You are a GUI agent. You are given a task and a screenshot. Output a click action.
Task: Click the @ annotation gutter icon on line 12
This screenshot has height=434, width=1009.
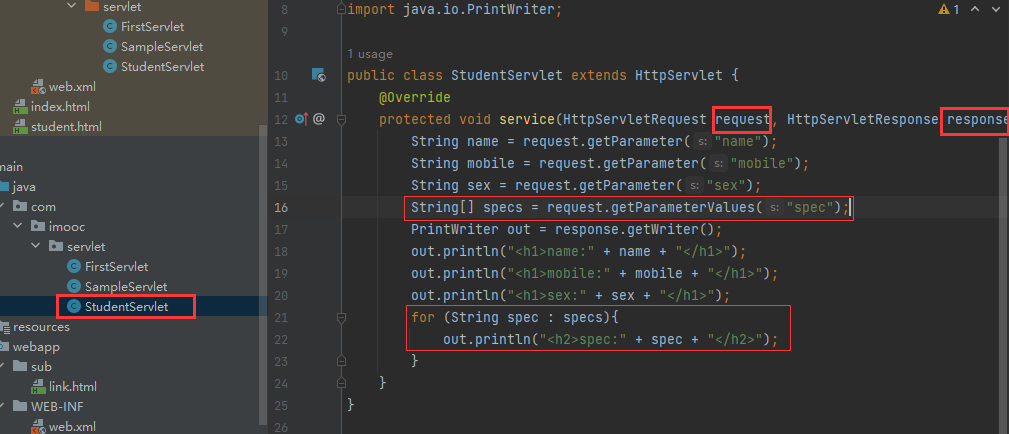click(x=319, y=119)
